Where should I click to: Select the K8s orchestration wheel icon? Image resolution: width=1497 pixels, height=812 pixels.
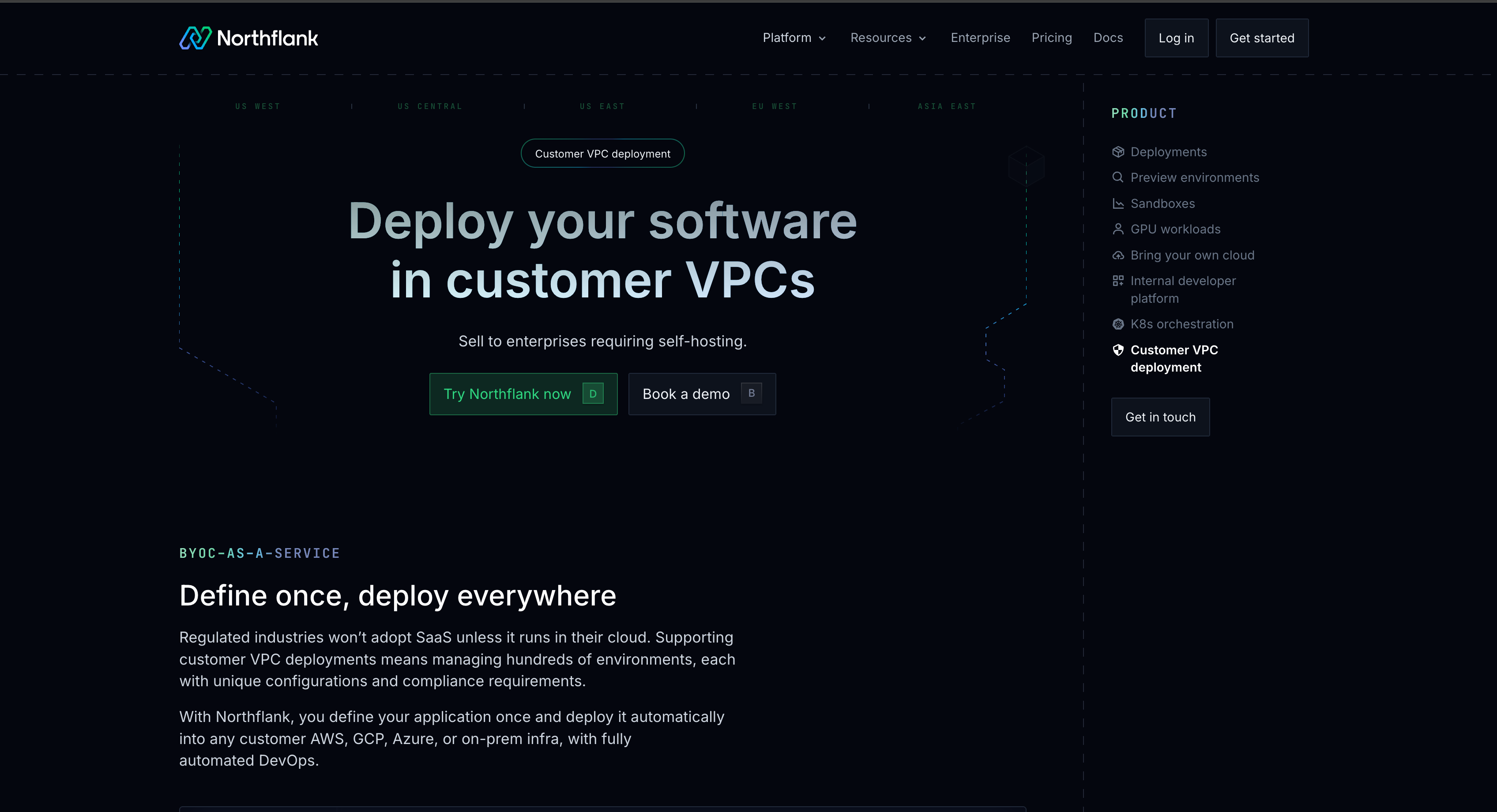1118,324
